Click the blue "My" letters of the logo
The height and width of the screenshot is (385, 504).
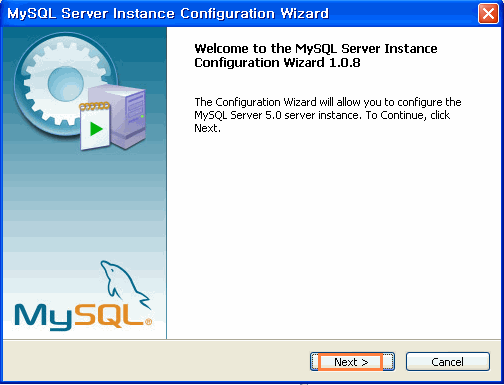pyautogui.click(x=43, y=317)
